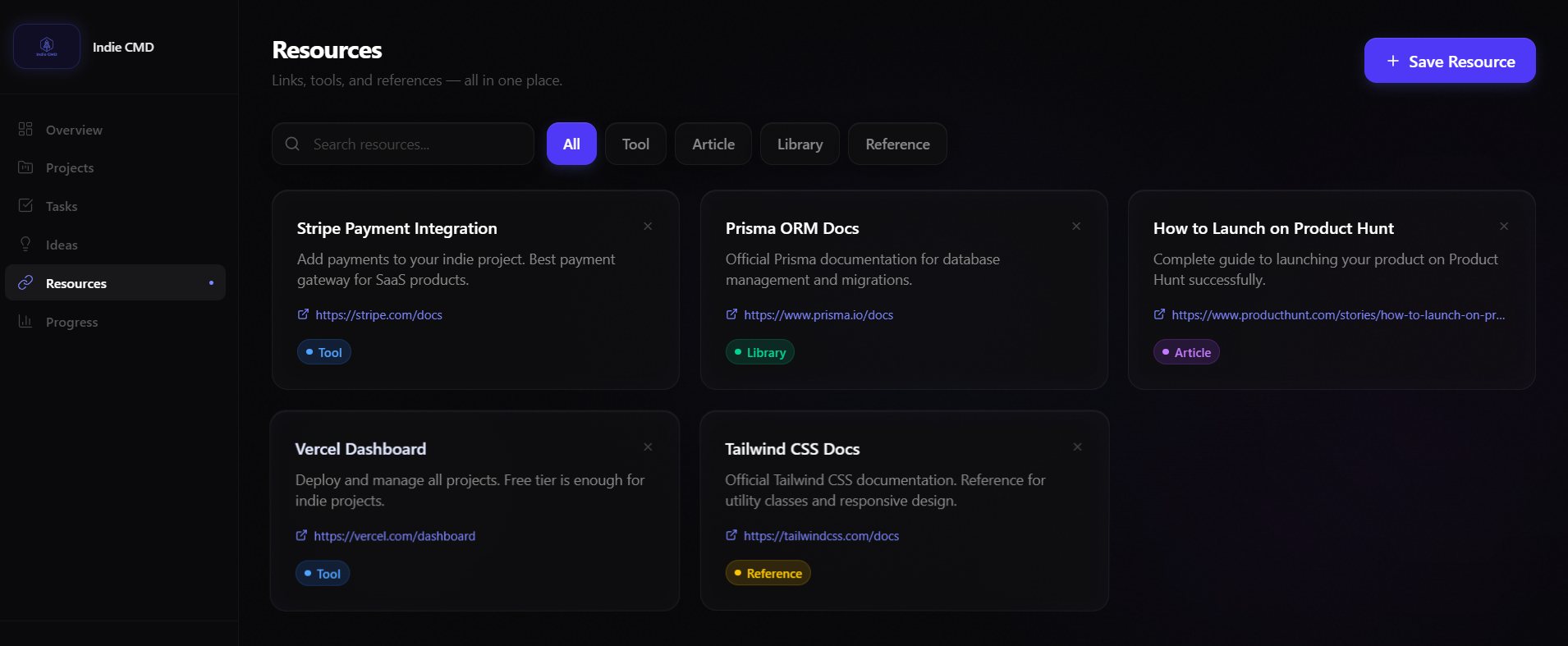This screenshot has width=1568, height=646.
Task: Remove the Vercel Dashboard card
Action: (x=648, y=447)
